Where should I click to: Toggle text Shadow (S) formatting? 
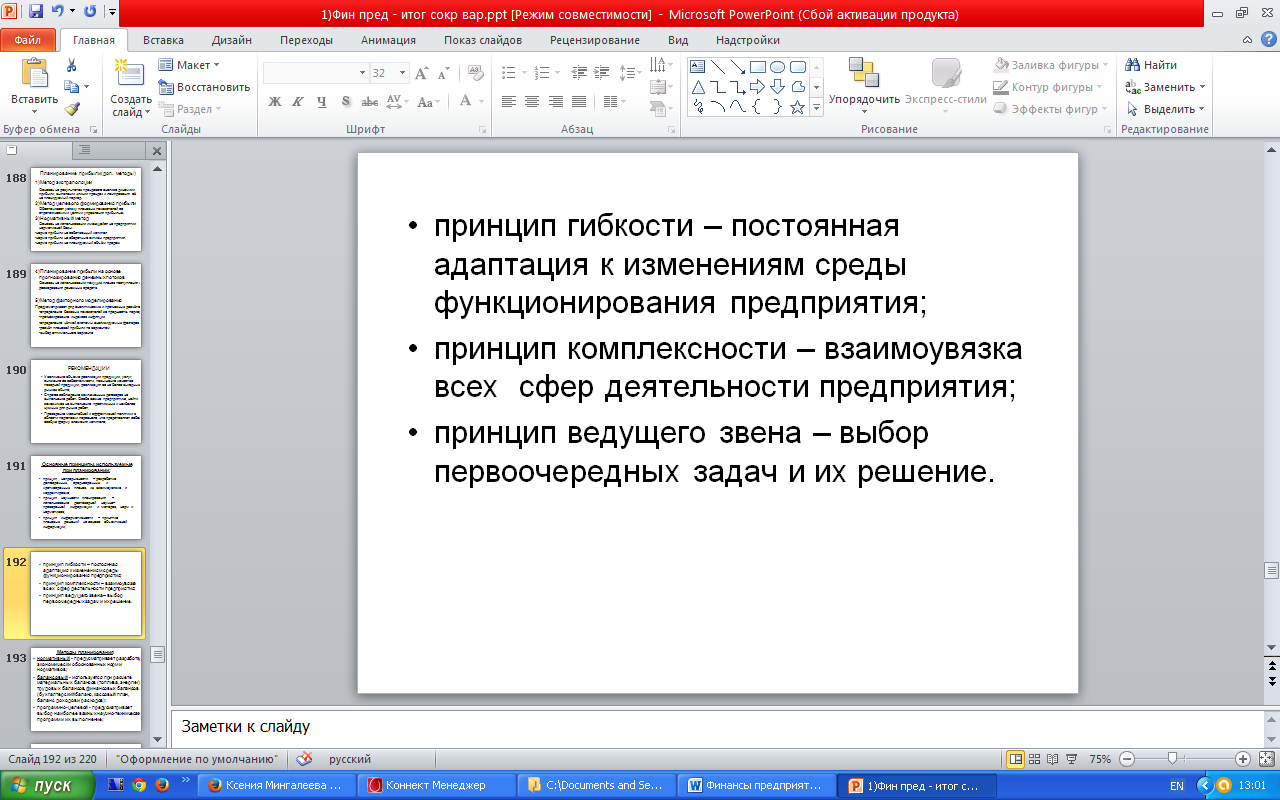pyautogui.click(x=345, y=101)
